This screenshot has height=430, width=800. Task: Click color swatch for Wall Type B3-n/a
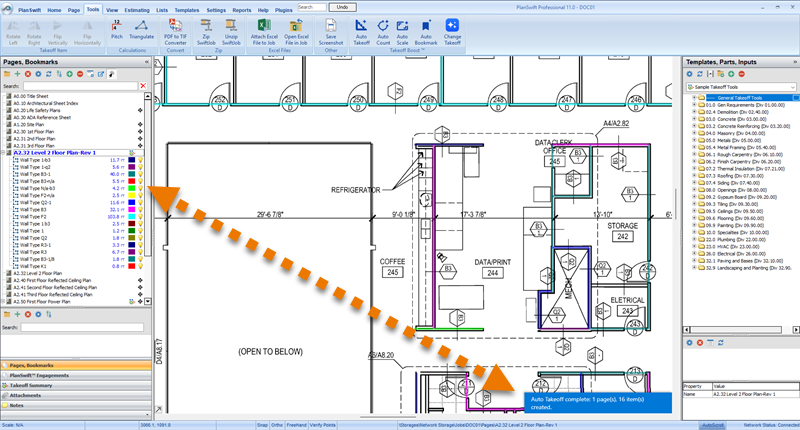132,181
